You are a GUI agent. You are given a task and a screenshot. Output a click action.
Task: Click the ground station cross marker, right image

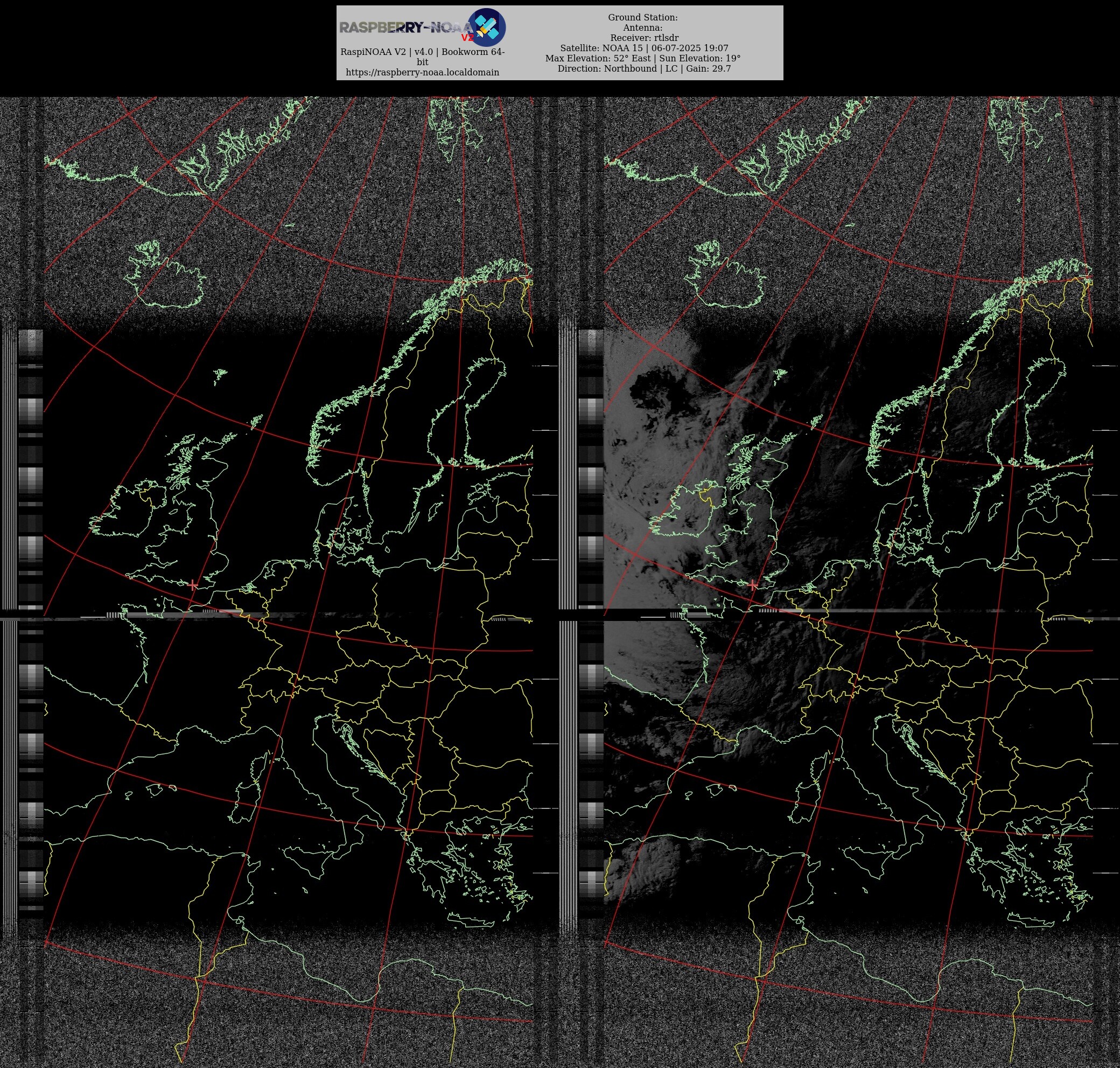click(753, 585)
